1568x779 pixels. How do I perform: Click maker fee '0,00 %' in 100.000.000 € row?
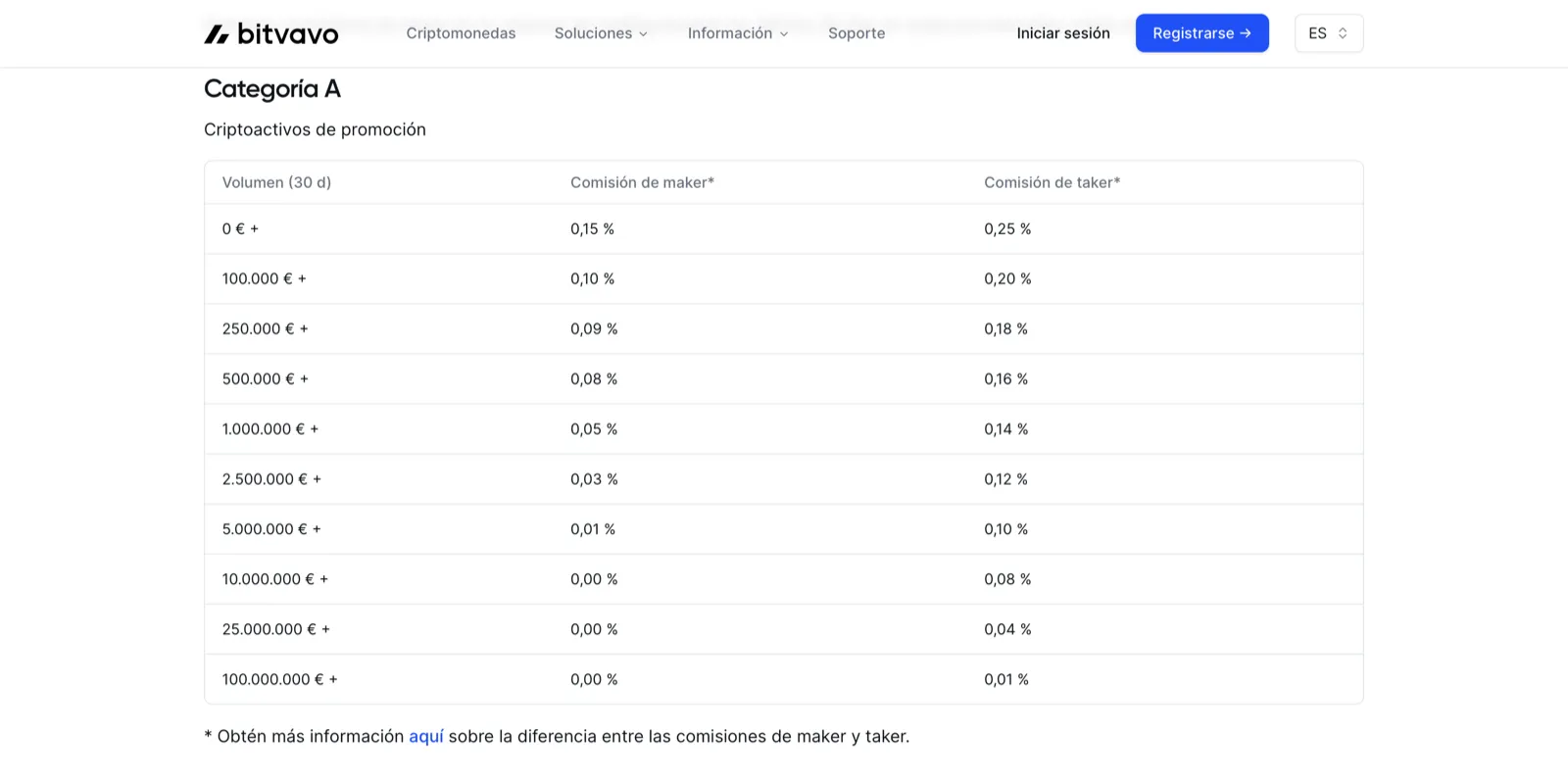pos(594,678)
